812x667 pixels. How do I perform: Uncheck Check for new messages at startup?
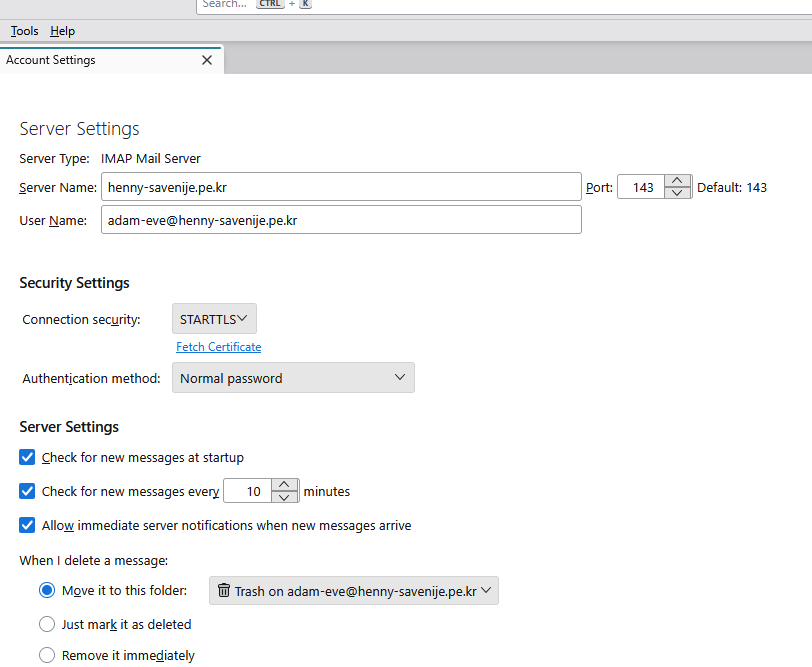(27, 457)
